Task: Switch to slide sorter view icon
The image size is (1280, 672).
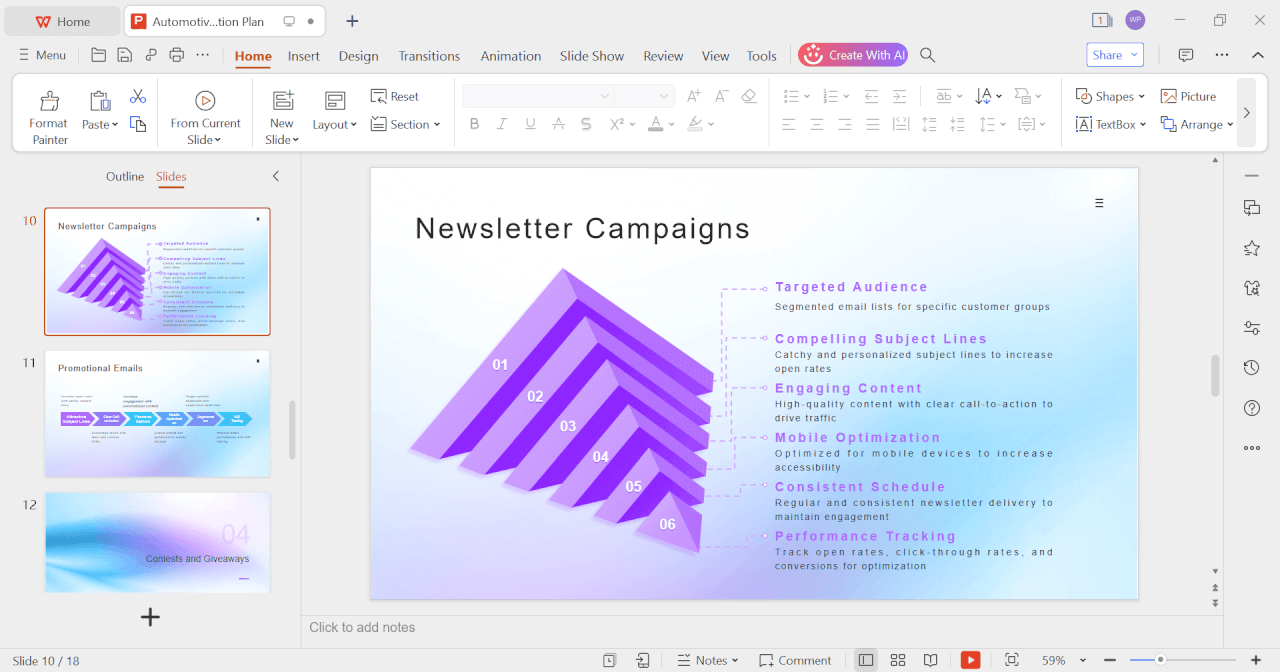Action: point(898,660)
